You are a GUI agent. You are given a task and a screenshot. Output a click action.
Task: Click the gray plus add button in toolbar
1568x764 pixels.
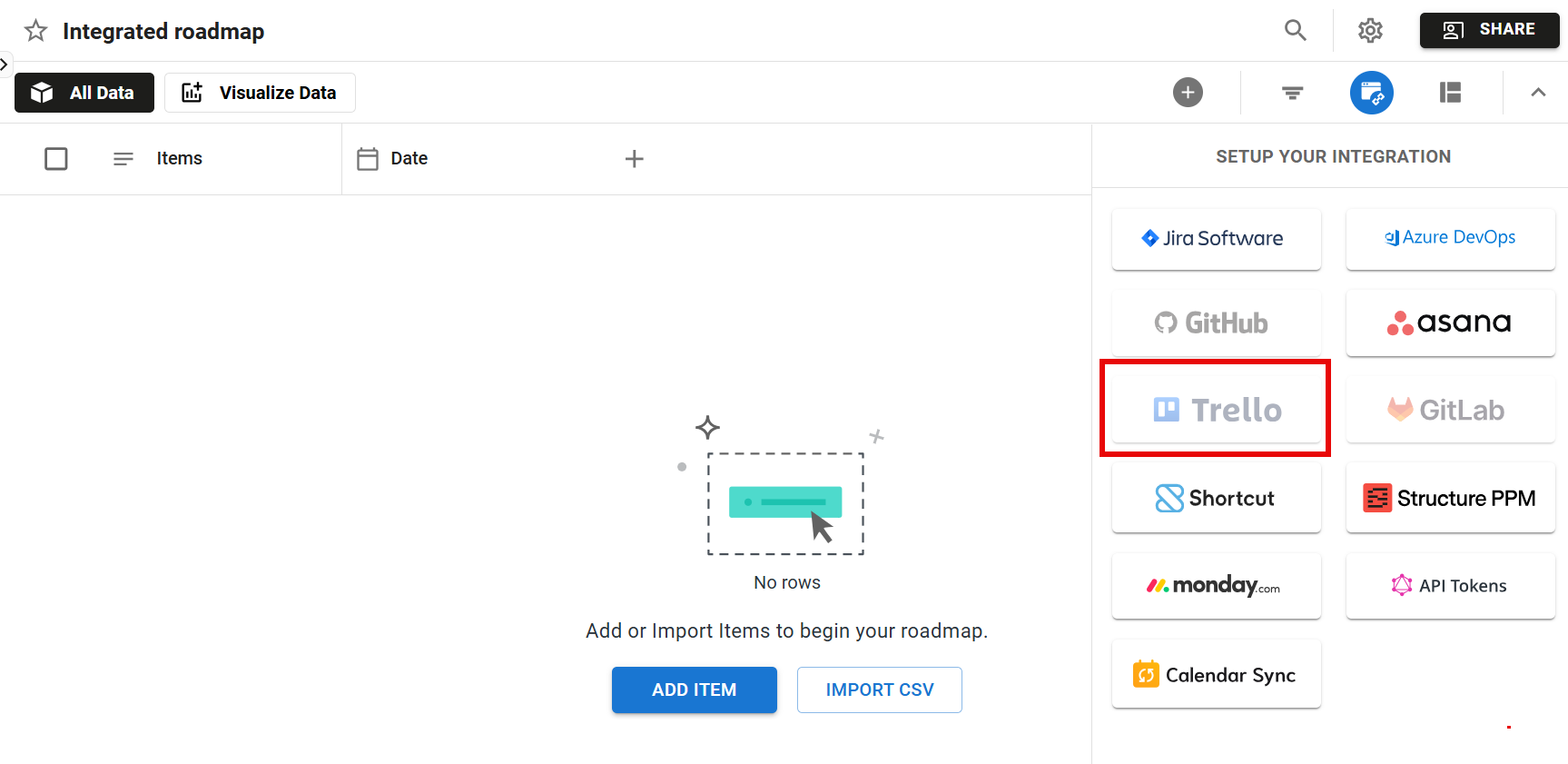[x=1187, y=93]
